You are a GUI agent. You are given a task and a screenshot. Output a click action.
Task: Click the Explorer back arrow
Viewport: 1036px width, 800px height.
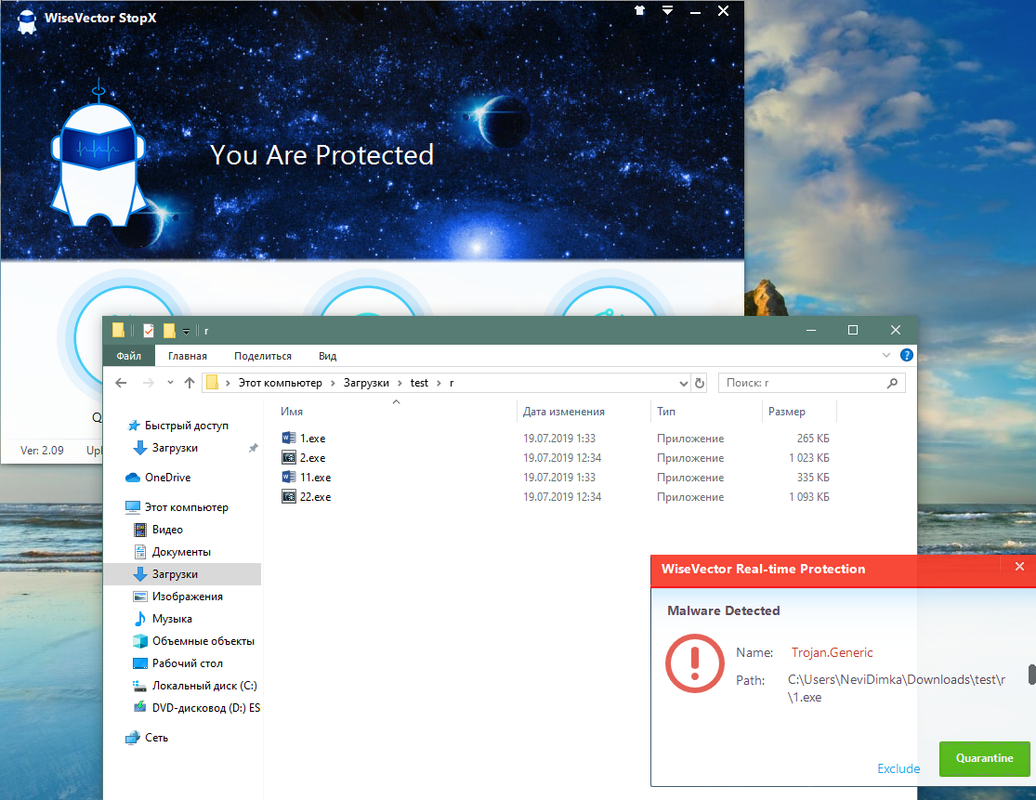pyautogui.click(x=121, y=382)
